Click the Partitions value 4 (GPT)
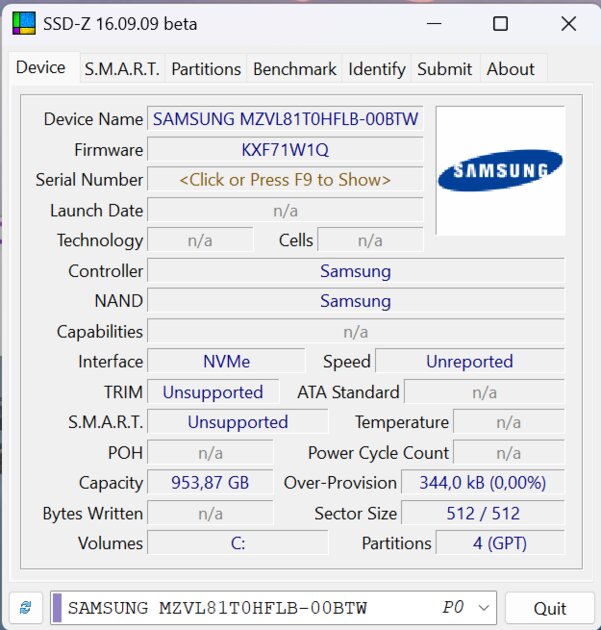 [x=500, y=543]
